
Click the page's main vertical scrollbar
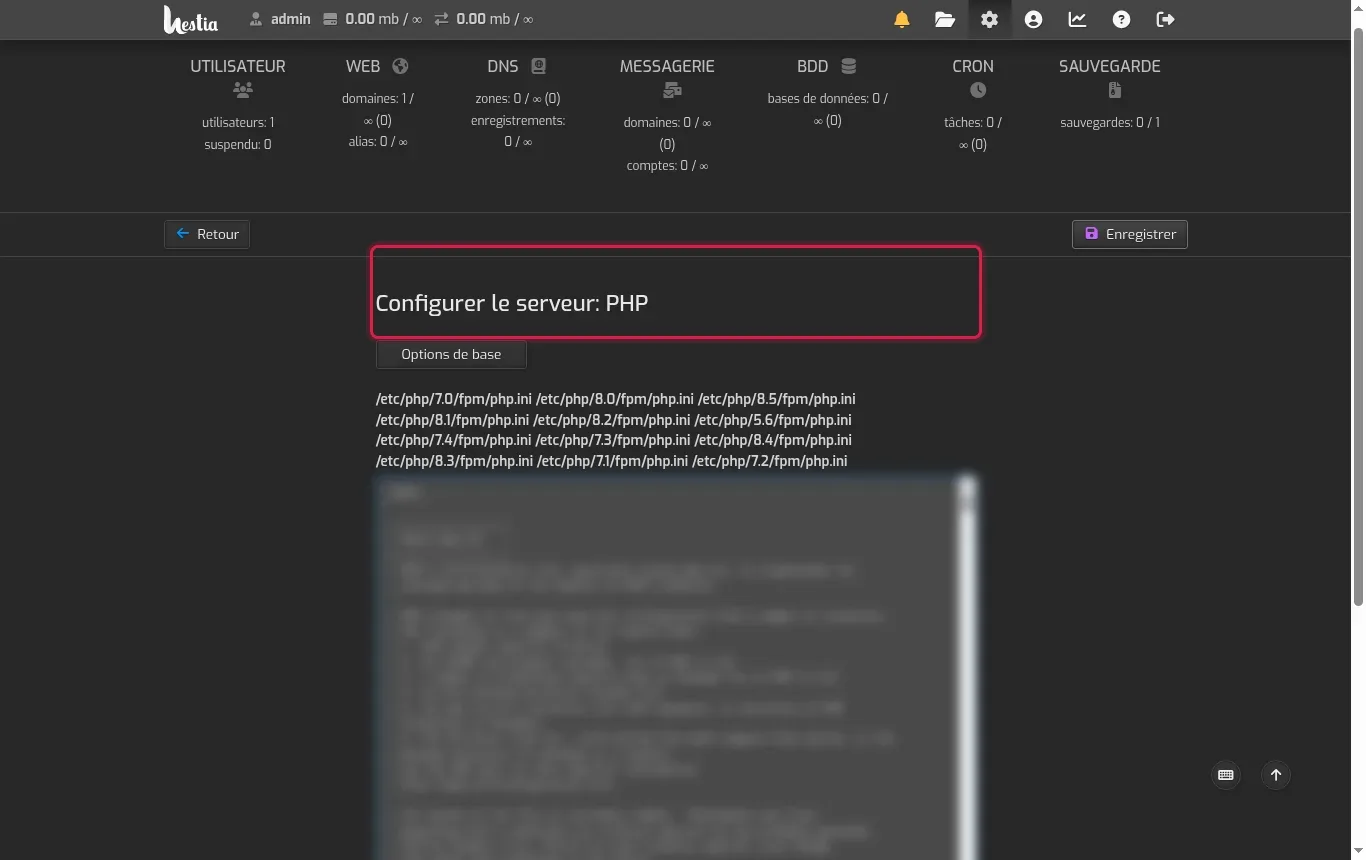point(1358,316)
